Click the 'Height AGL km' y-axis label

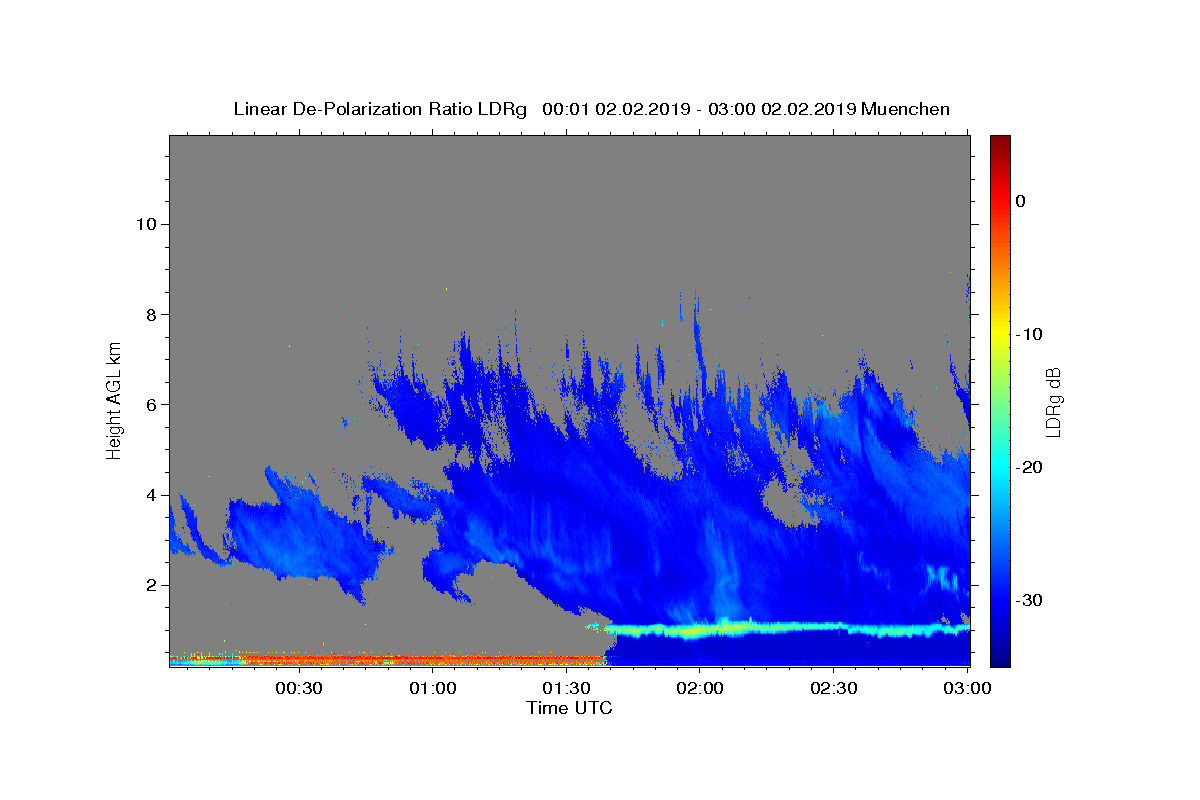tap(115, 399)
